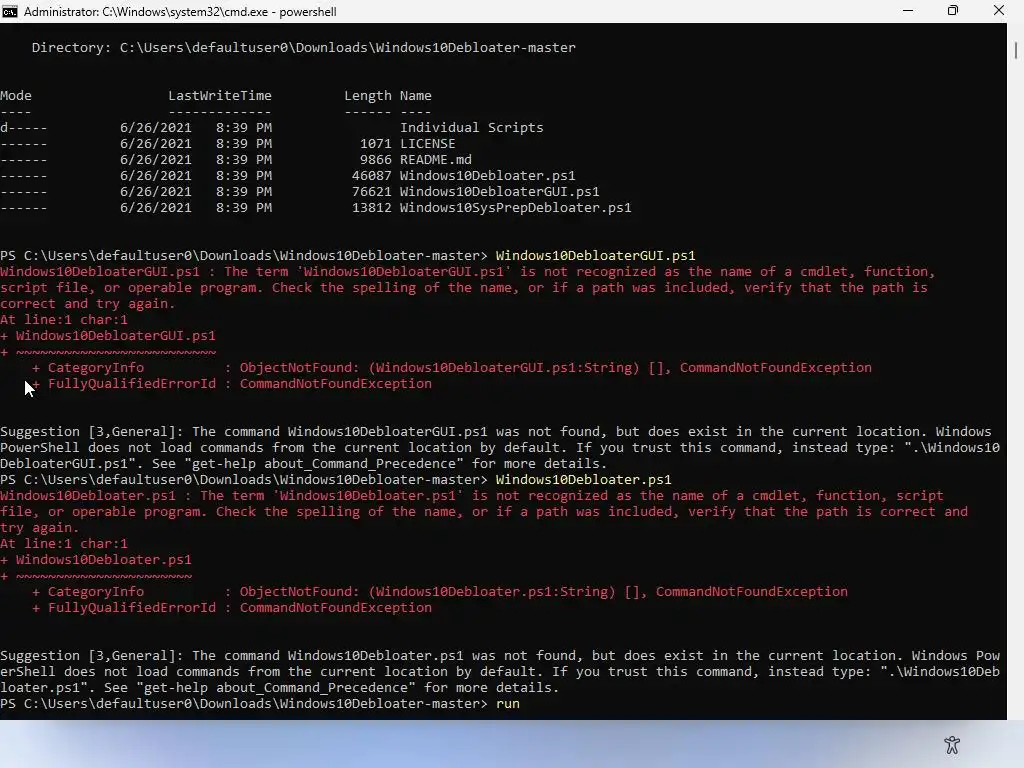This screenshot has width=1024, height=768.
Task: Click file length value '1071'
Action: click(x=376, y=144)
